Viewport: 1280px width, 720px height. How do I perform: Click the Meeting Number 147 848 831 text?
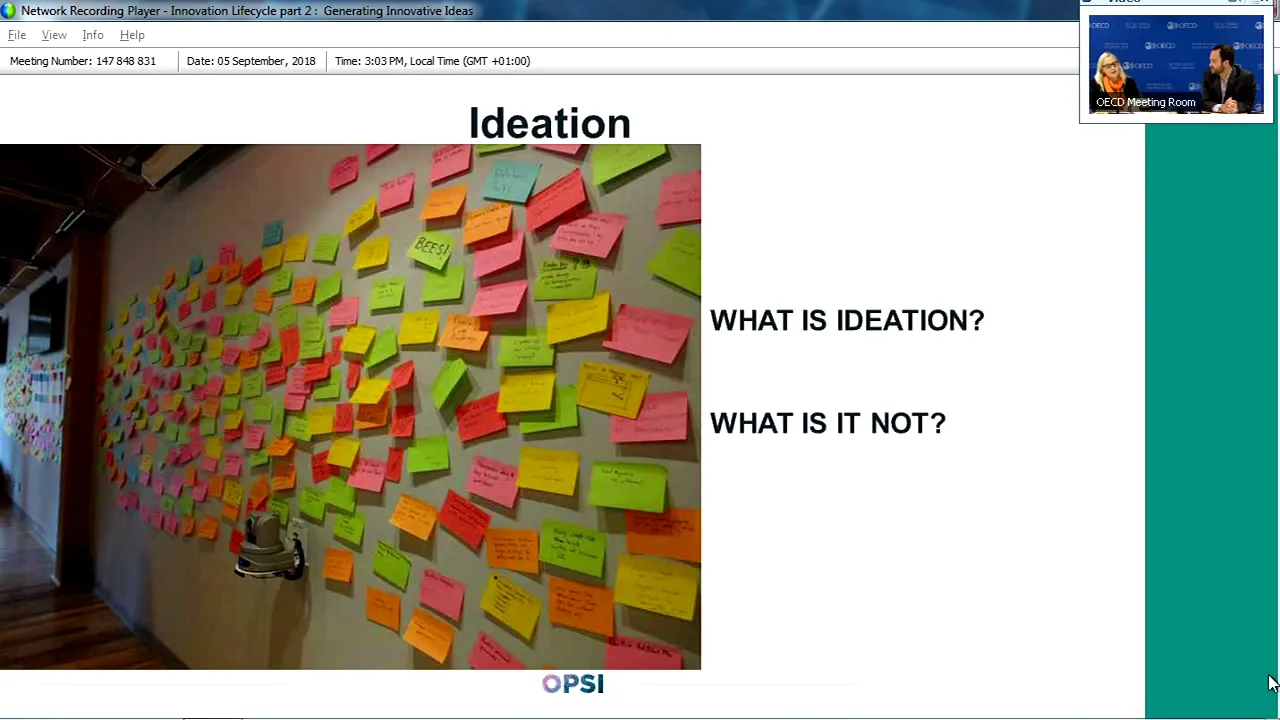(x=83, y=61)
